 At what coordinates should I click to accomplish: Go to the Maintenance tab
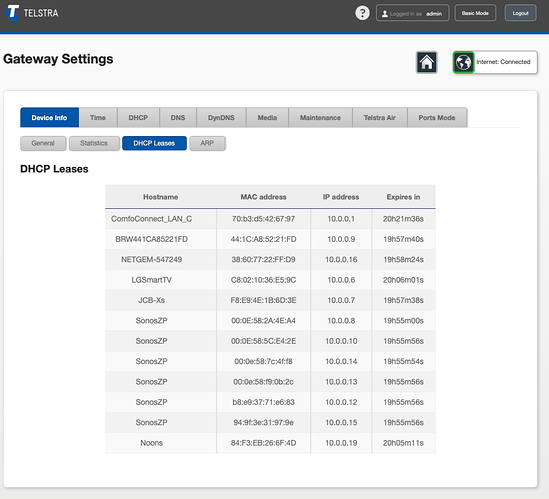320,118
